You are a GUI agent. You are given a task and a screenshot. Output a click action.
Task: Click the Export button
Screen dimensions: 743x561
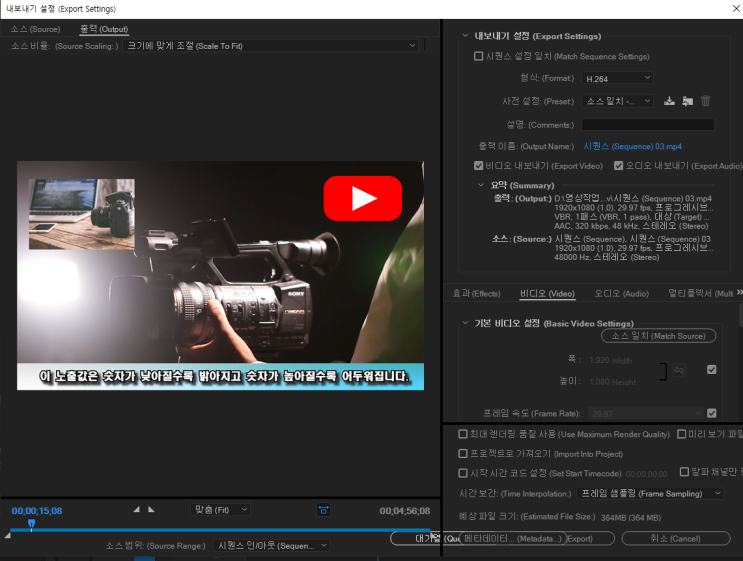tap(590, 539)
